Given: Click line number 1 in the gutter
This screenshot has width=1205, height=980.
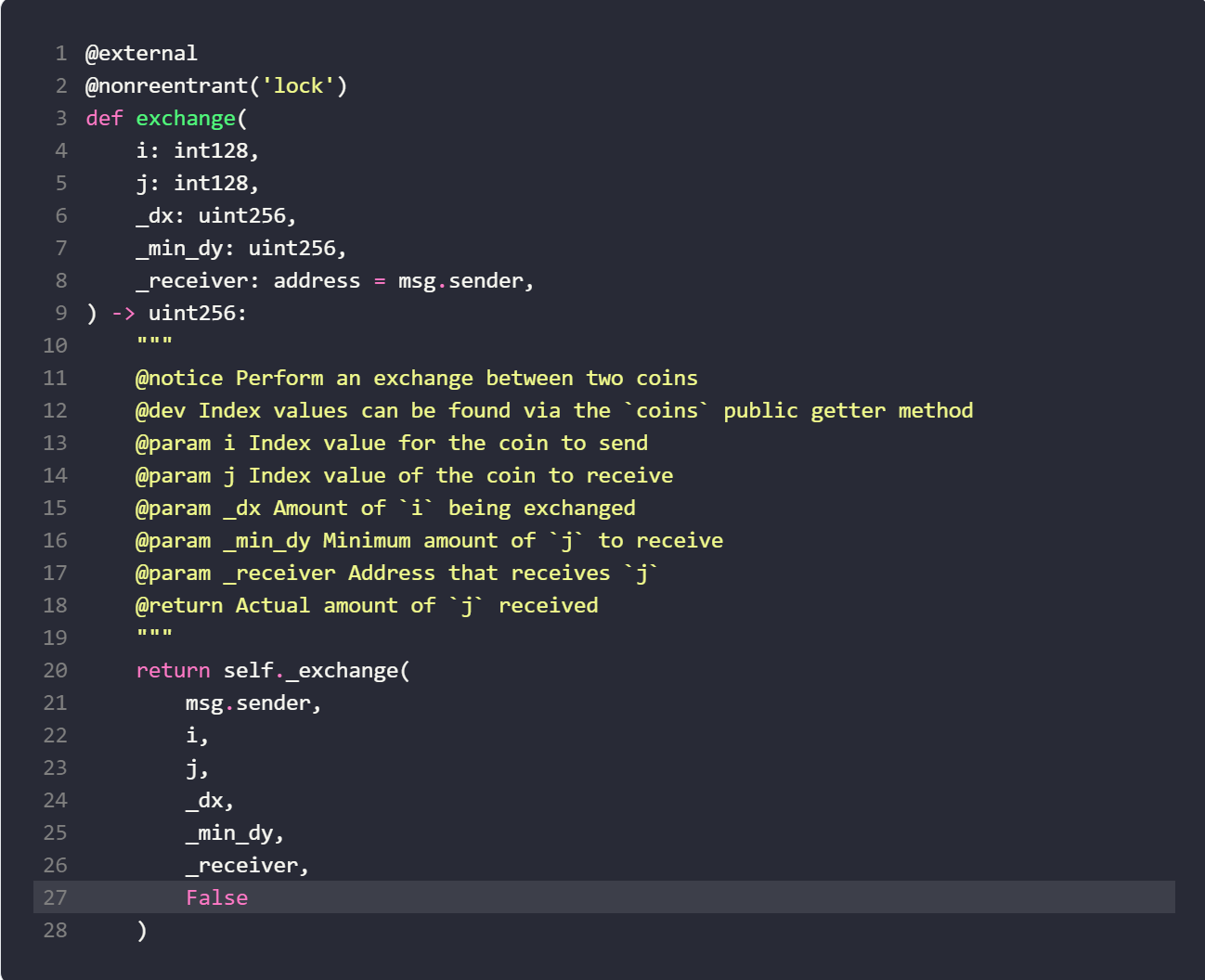Looking at the screenshot, I should pyautogui.click(x=61, y=53).
